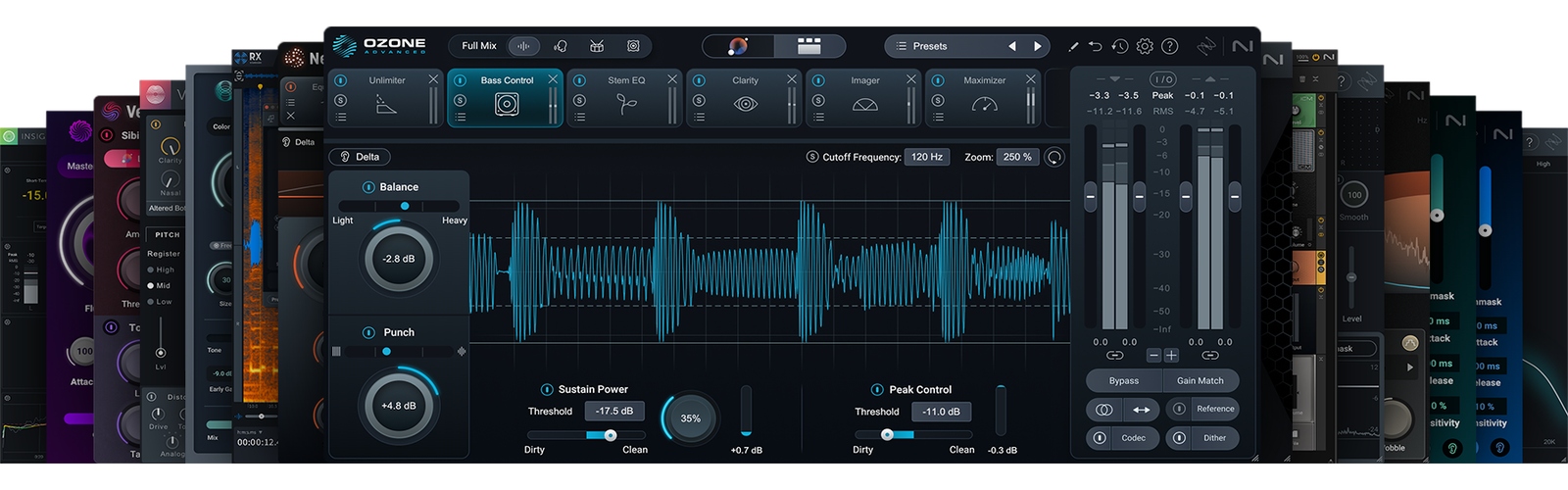The width and height of the screenshot is (1568, 490).
Task: Open the Presets dropdown list
Action: (x=929, y=46)
